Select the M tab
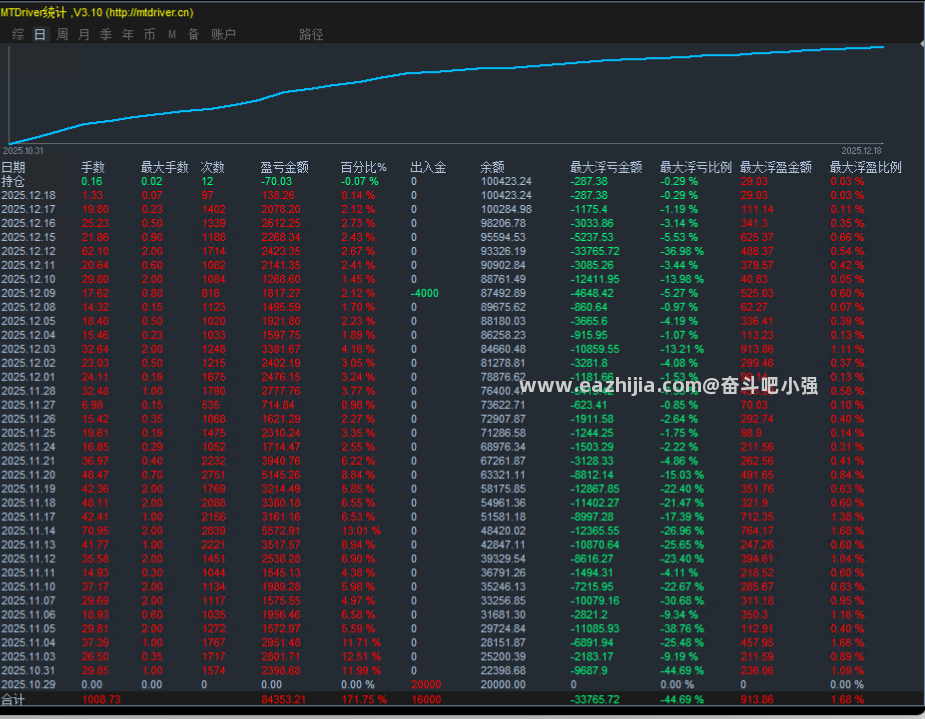 172,34
